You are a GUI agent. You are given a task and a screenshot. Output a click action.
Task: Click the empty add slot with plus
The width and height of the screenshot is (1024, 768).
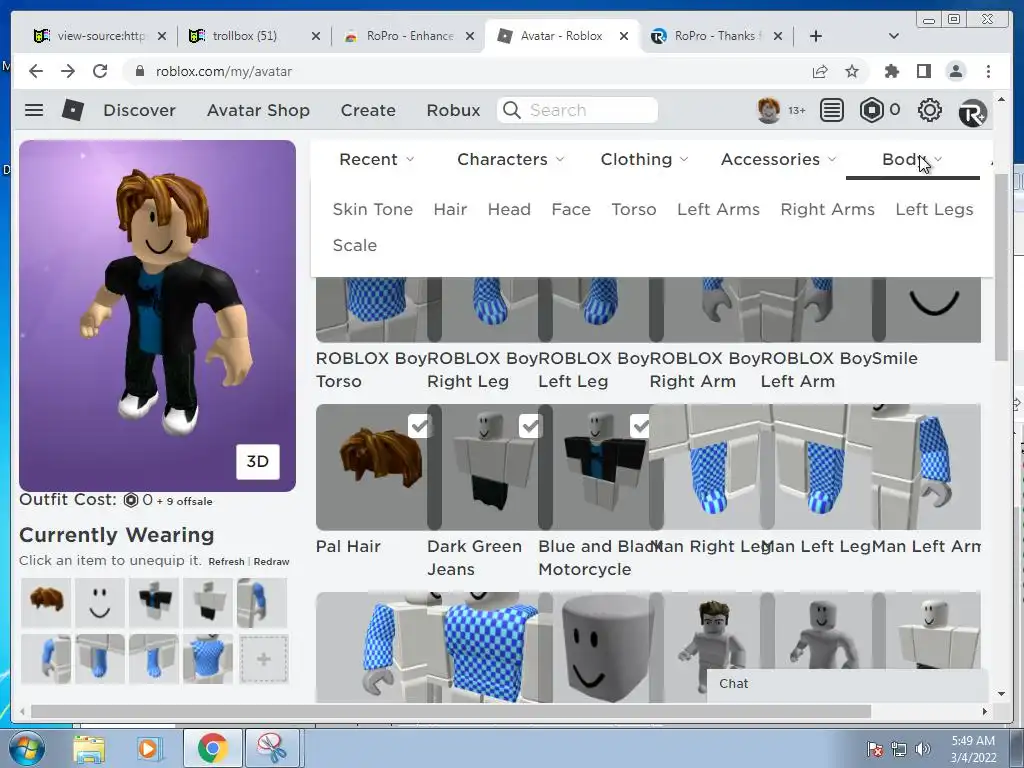[x=263, y=659]
